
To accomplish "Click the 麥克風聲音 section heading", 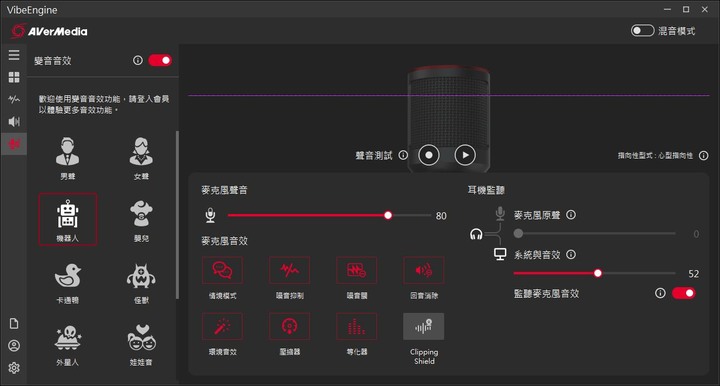I will tap(225, 190).
